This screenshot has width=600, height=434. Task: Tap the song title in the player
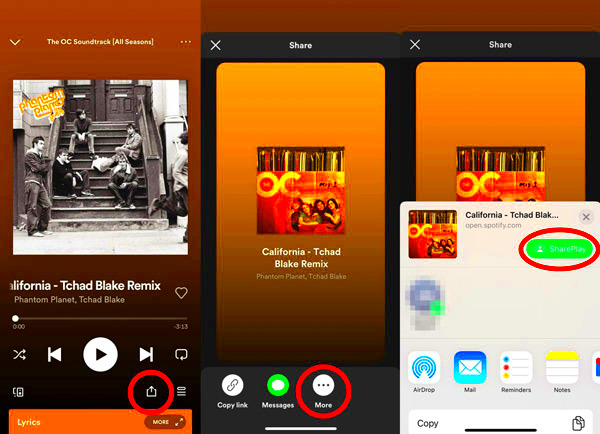85,286
